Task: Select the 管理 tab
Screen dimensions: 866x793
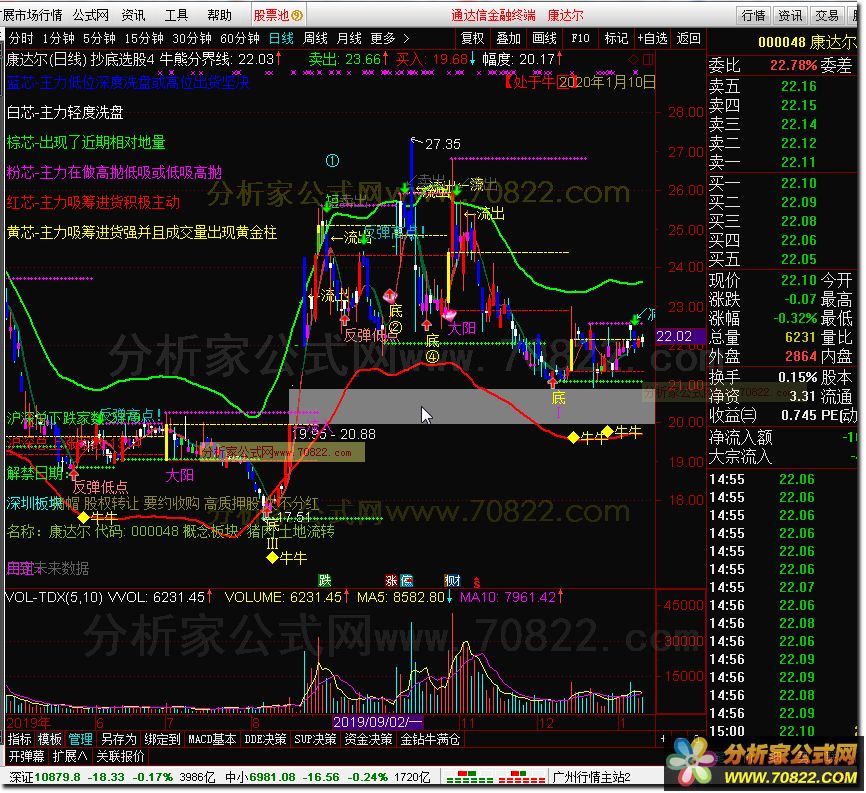Action: tap(80, 739)
